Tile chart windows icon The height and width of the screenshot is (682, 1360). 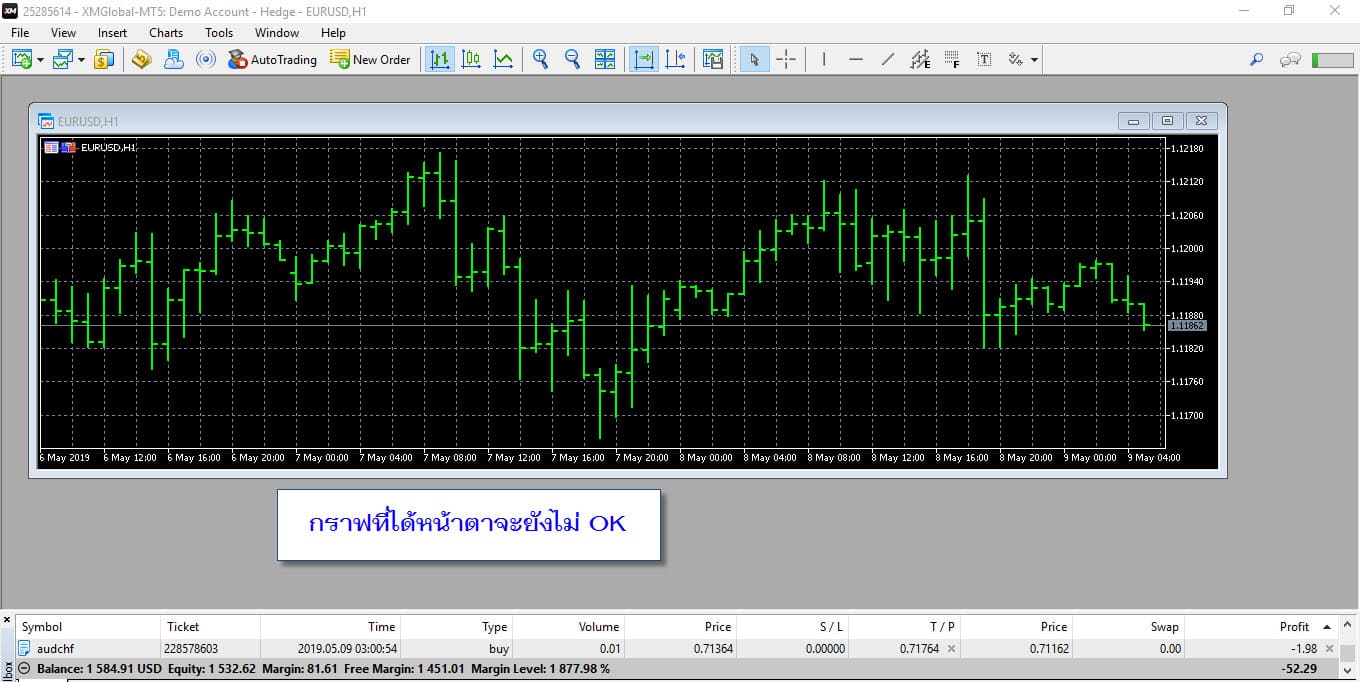[605, 59]
